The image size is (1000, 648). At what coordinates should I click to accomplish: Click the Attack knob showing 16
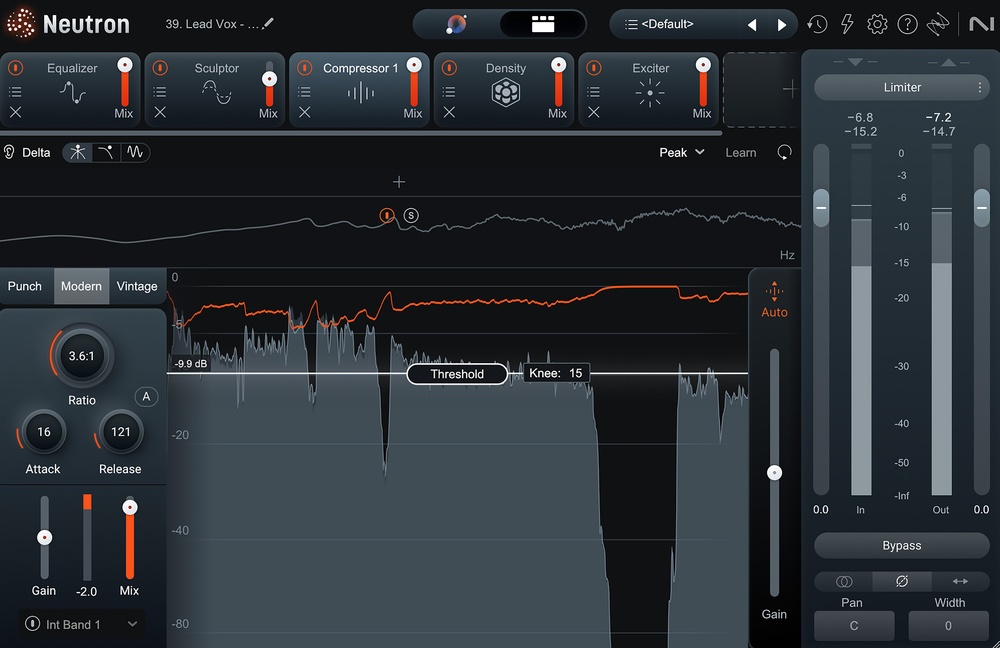43,432
